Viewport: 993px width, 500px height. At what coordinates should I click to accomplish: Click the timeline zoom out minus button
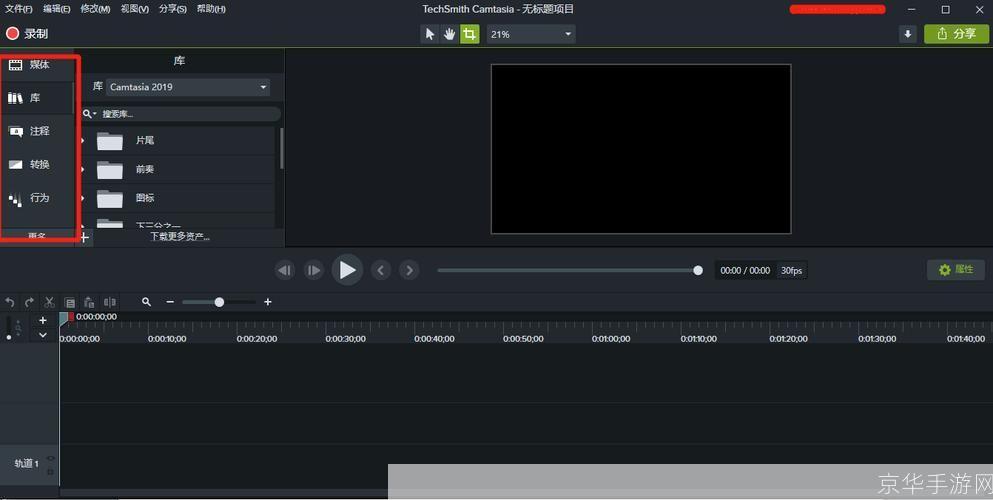[x=170, y=302]
